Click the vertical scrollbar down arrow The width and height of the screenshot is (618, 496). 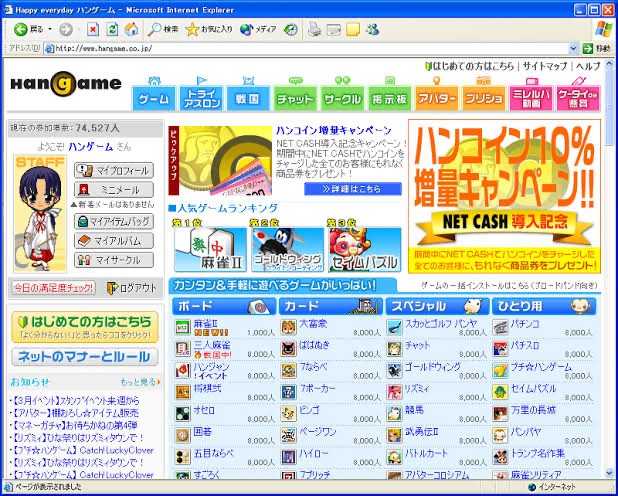point(609,473)
